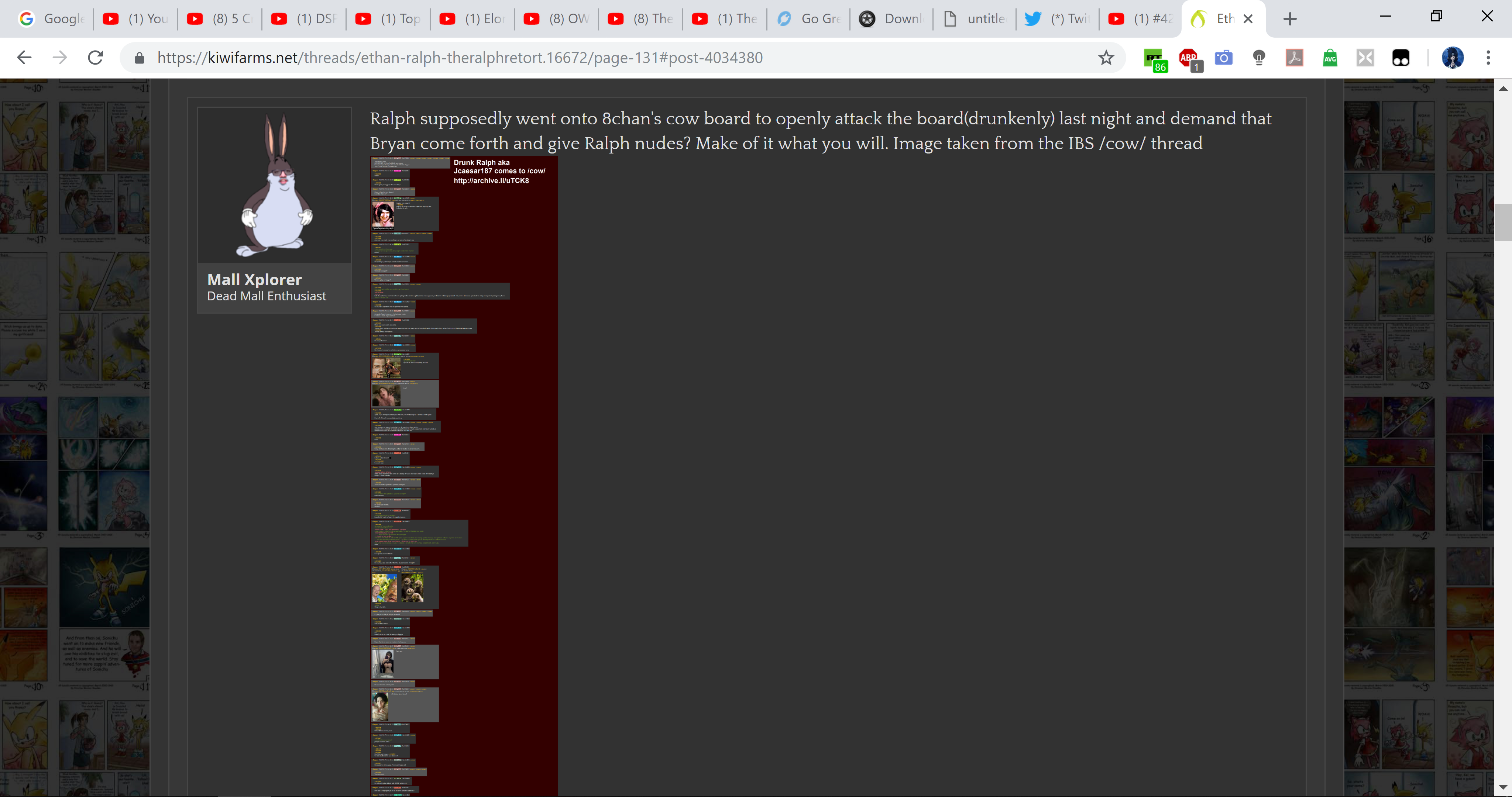Open the Chrome three-dot menu

pos(1488,58)
